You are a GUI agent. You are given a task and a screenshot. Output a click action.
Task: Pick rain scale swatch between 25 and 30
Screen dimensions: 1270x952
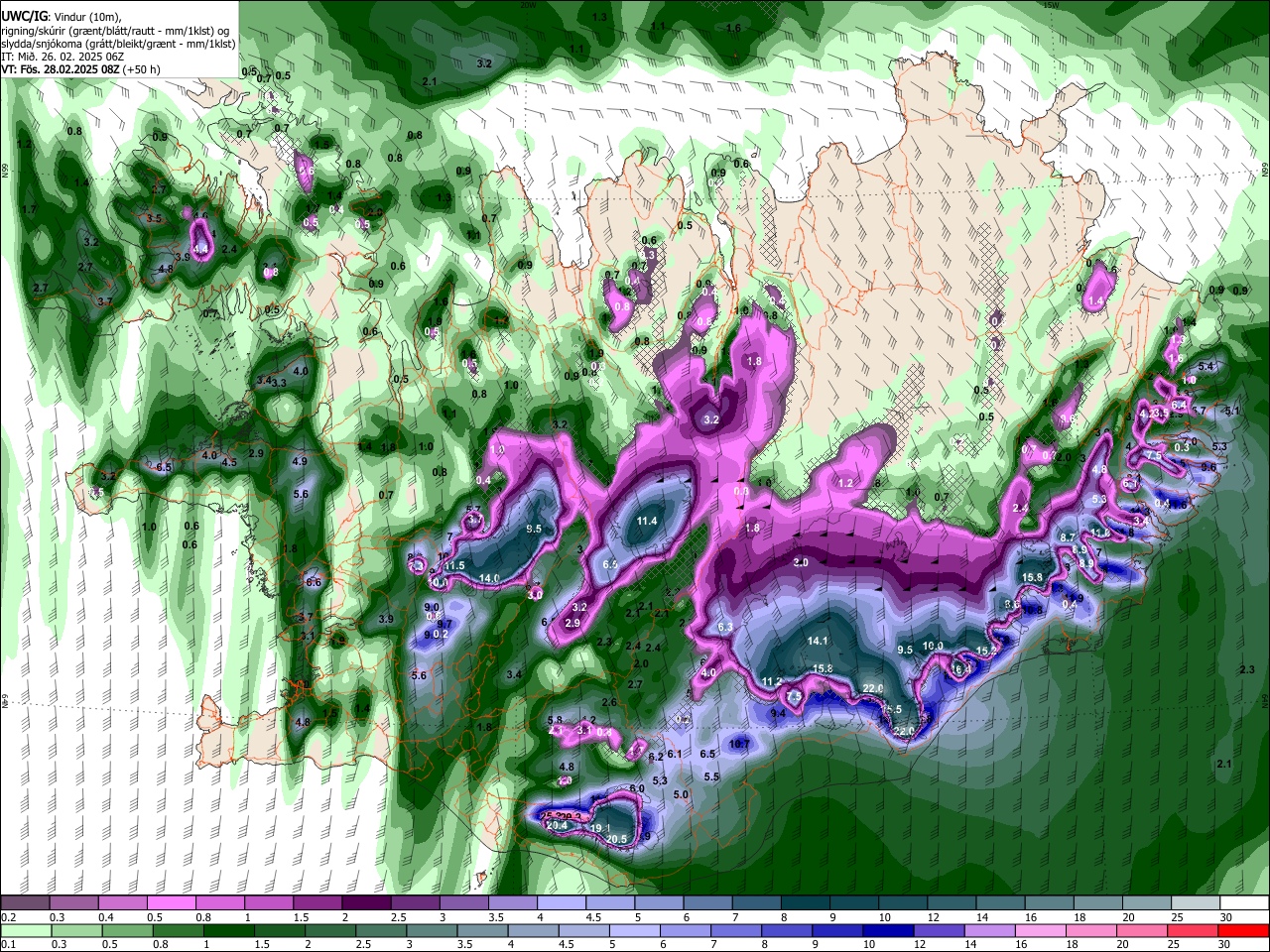(x=1195, y=930)
